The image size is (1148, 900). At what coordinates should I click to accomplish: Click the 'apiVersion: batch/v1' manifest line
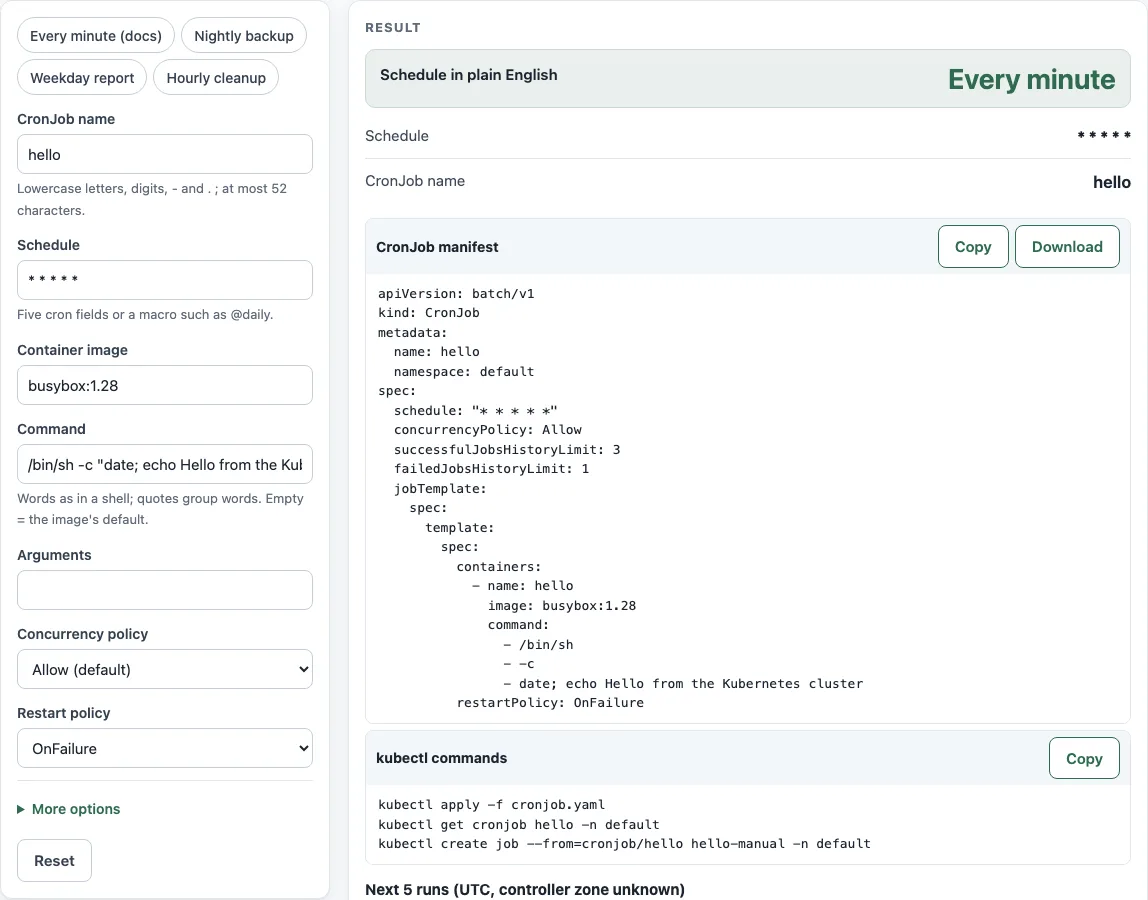pos(456,294)
